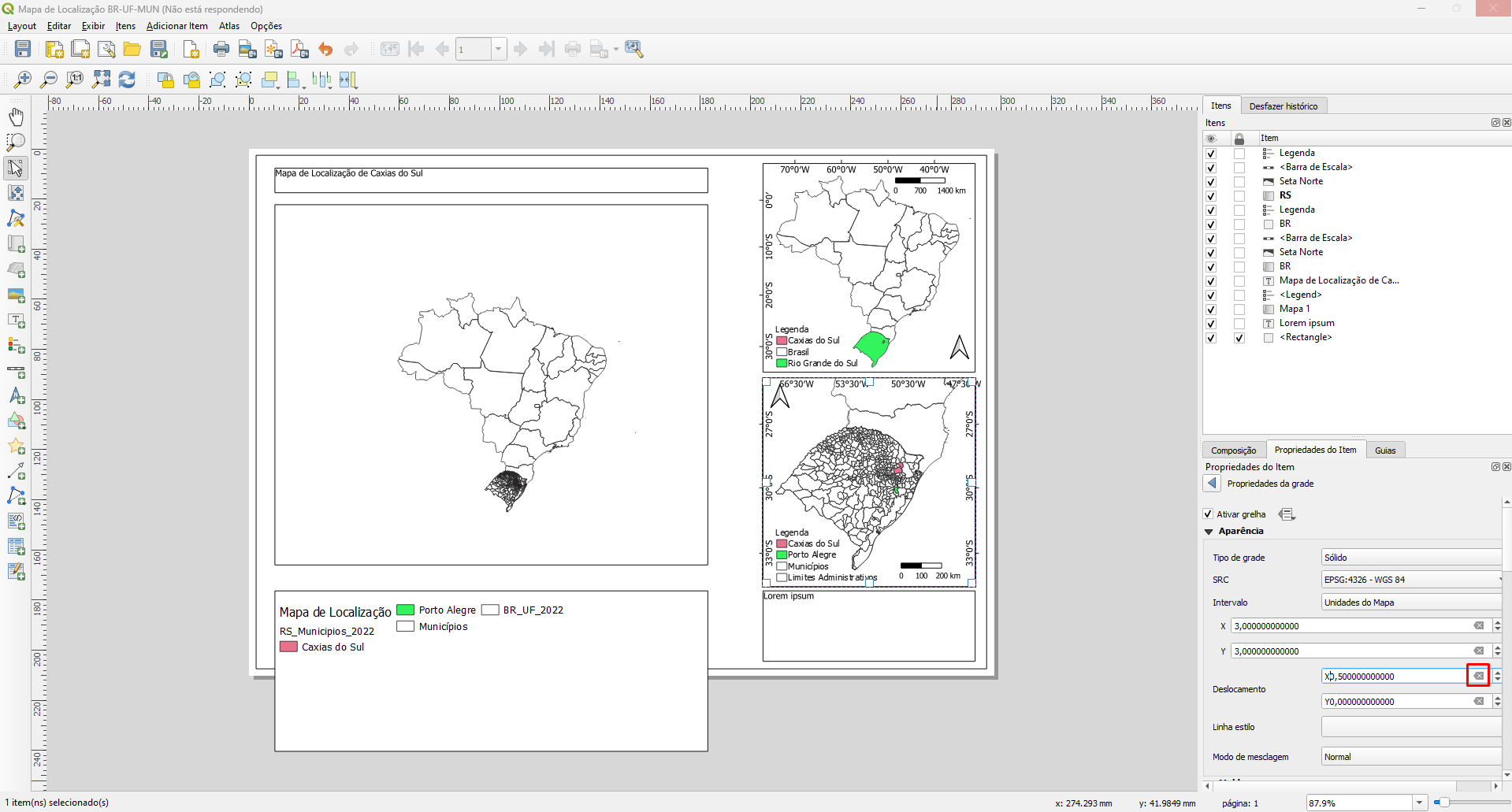Open the Atlas menu
Screen dimensions: 1512x812
229,26
